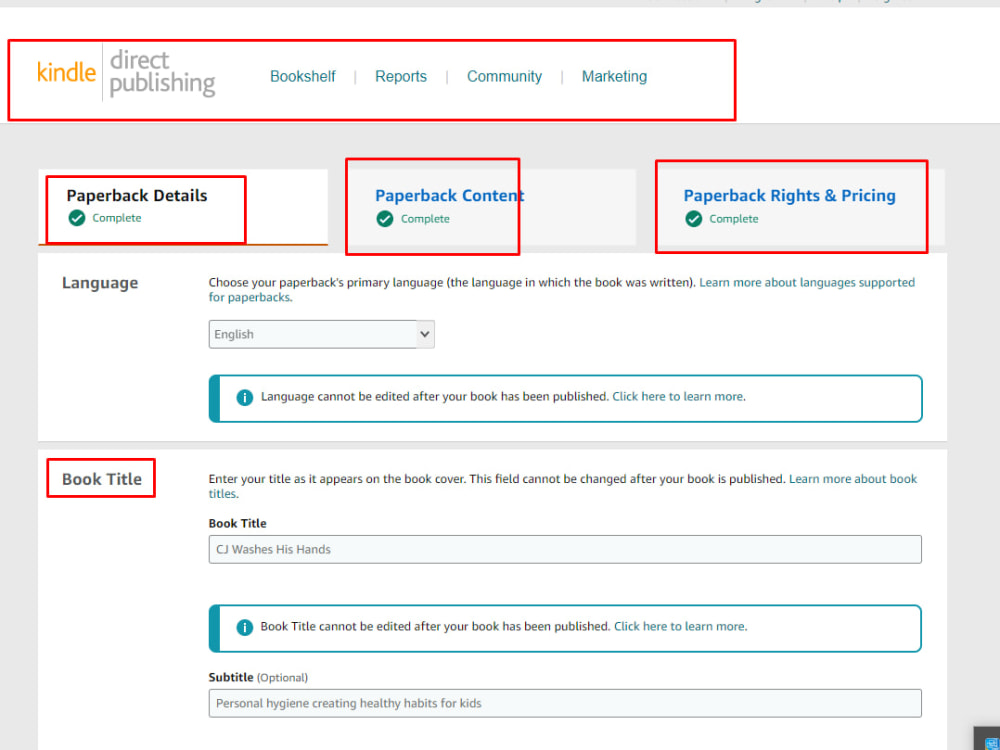Click the Complete status under Paperback Details
Image resolution: width=1000 pixels, height=750 pixels.
click(x=117, y=218)
